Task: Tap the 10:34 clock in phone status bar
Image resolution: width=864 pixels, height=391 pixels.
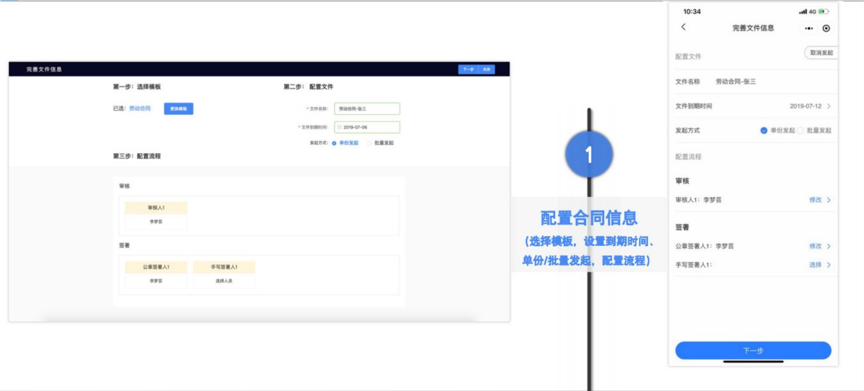Action: pos(692,12)
